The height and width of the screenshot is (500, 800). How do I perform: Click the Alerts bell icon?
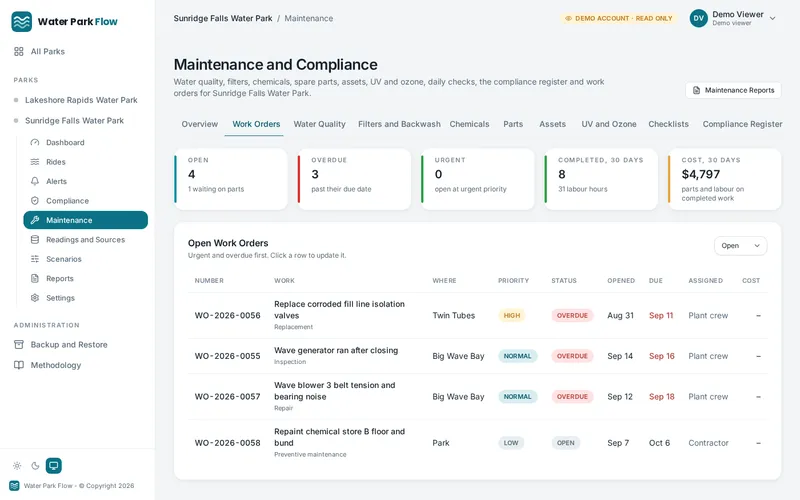point(35,181)
